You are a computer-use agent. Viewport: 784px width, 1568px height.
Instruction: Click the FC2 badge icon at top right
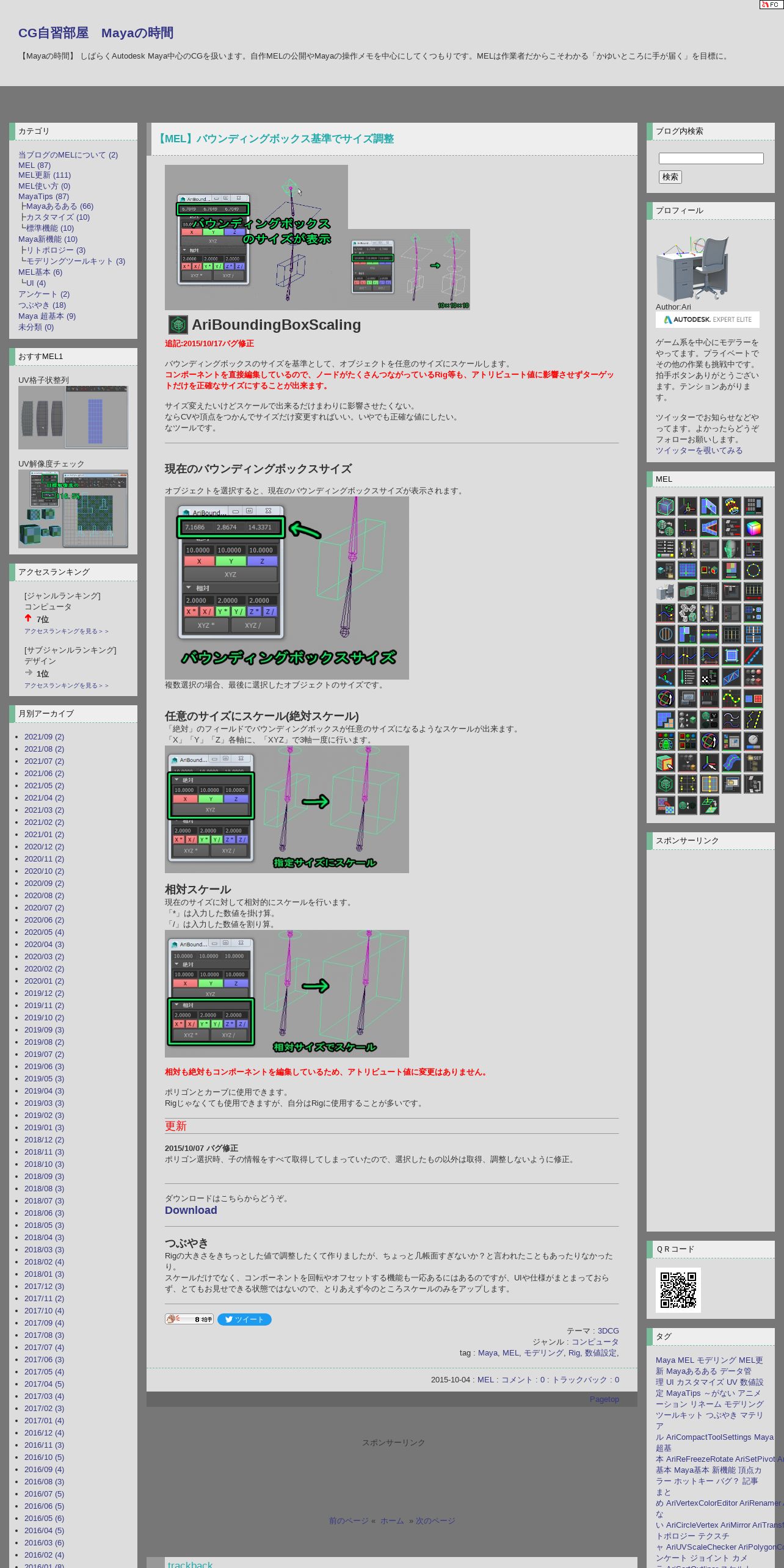pyautogui.click(x=771, y=4)
